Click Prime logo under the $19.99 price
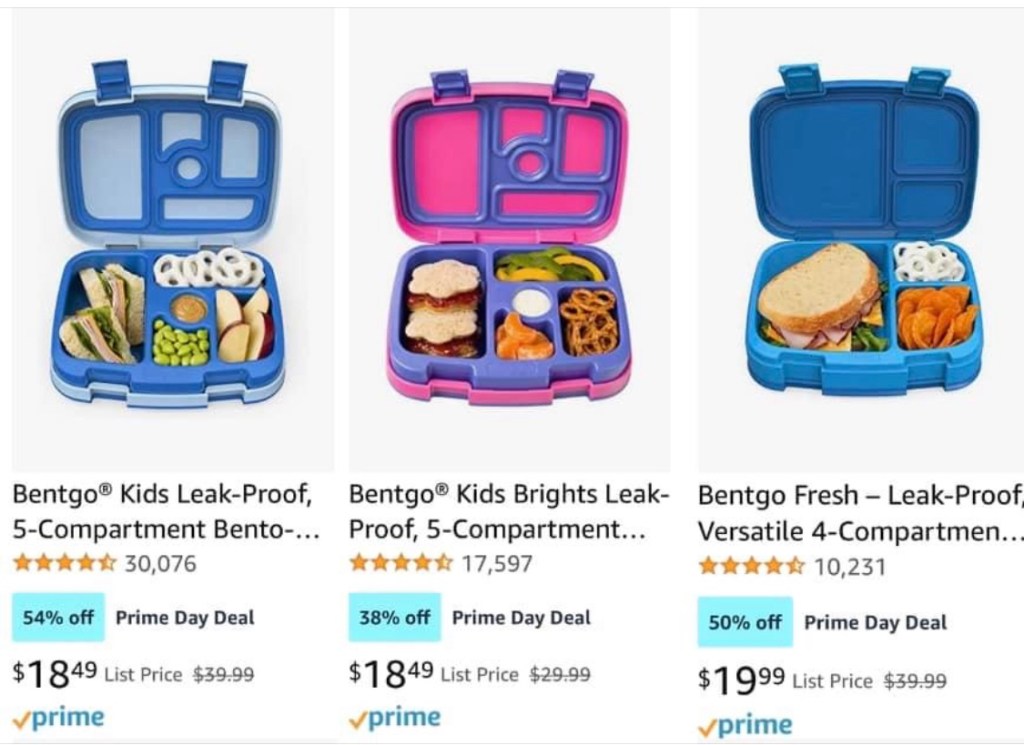Viewport: 1024px width, 745px height. 745,724
